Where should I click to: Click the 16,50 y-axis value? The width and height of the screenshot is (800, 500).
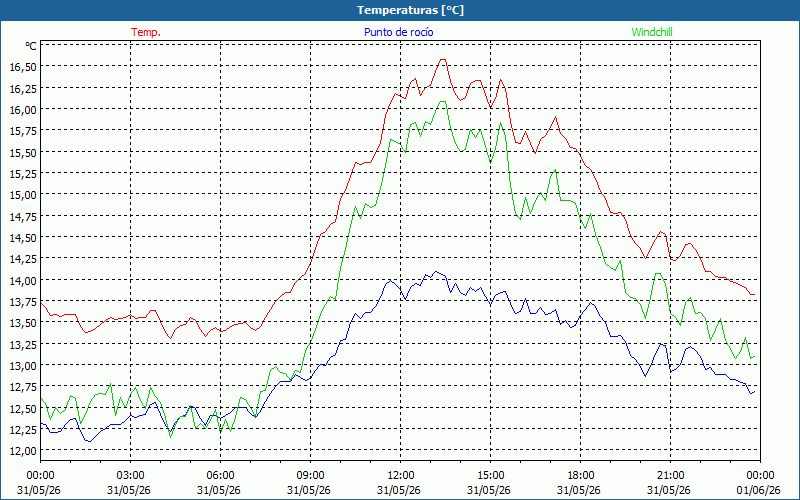tap(23, 67)
